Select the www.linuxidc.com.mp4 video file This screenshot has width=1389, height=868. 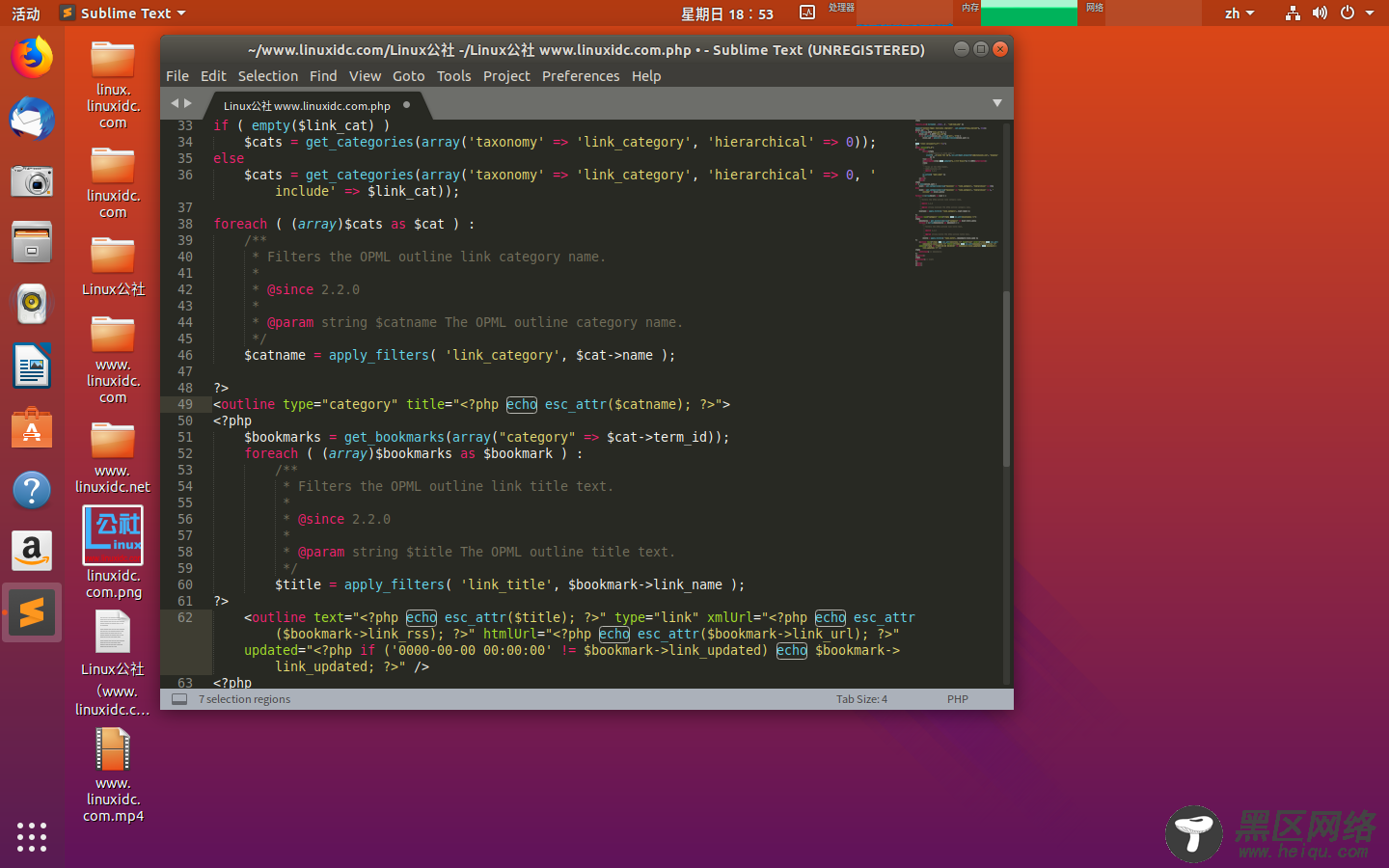click(113, 774)
